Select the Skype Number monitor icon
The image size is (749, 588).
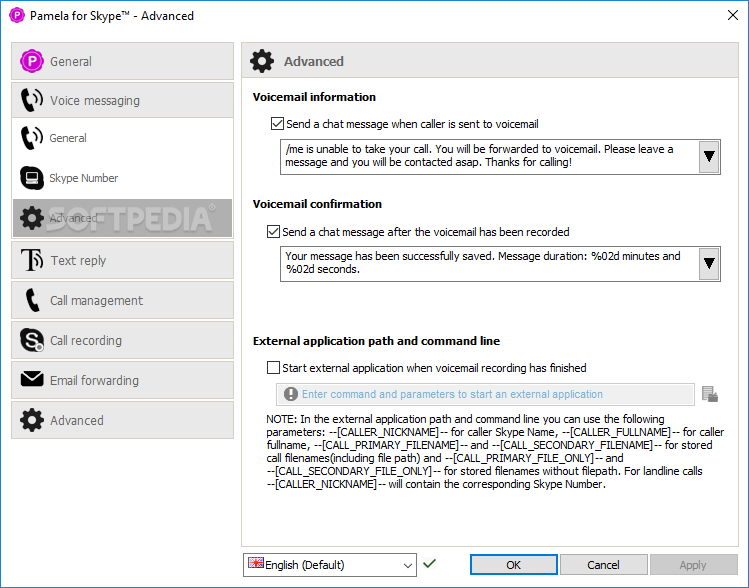32,178
